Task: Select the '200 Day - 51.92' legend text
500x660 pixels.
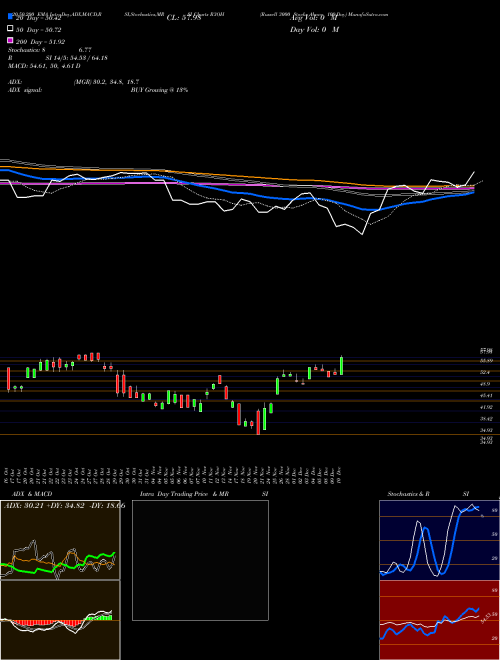Action: 40,42
